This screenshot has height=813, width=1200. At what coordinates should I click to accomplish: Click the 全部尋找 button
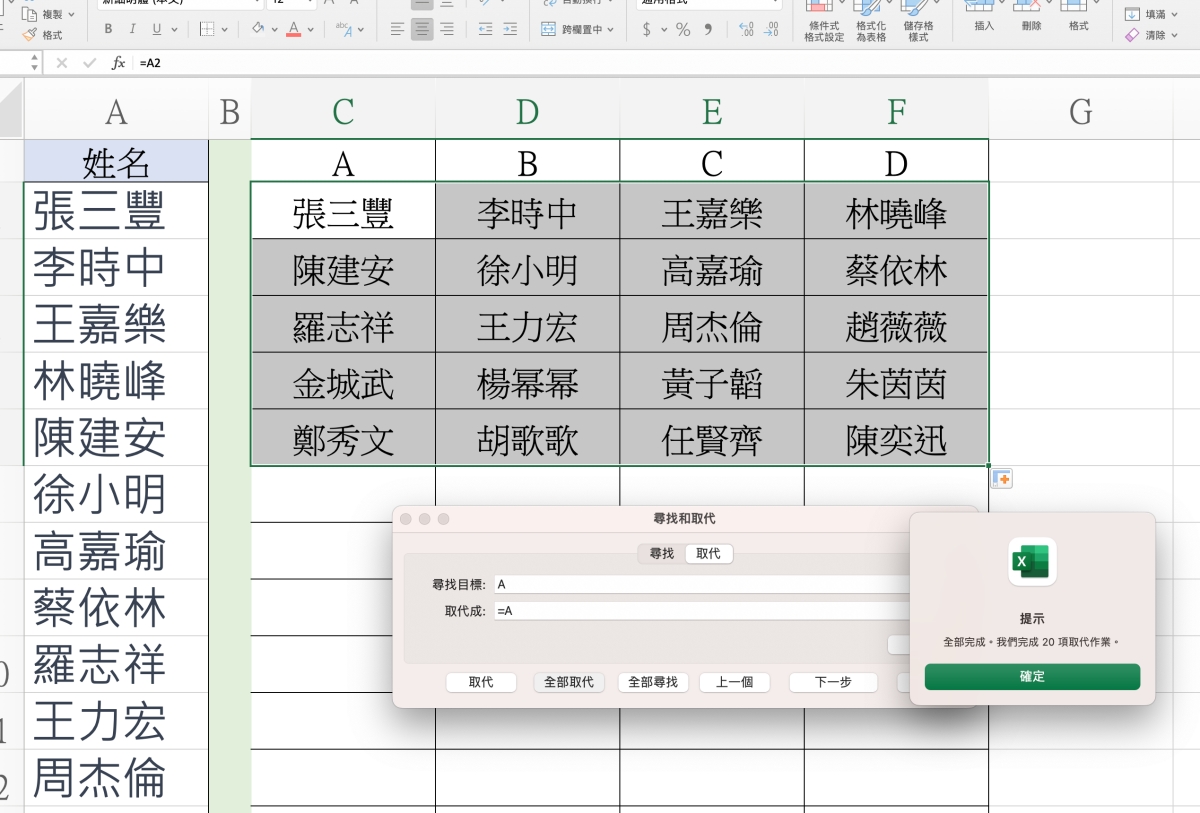(653, 682)
